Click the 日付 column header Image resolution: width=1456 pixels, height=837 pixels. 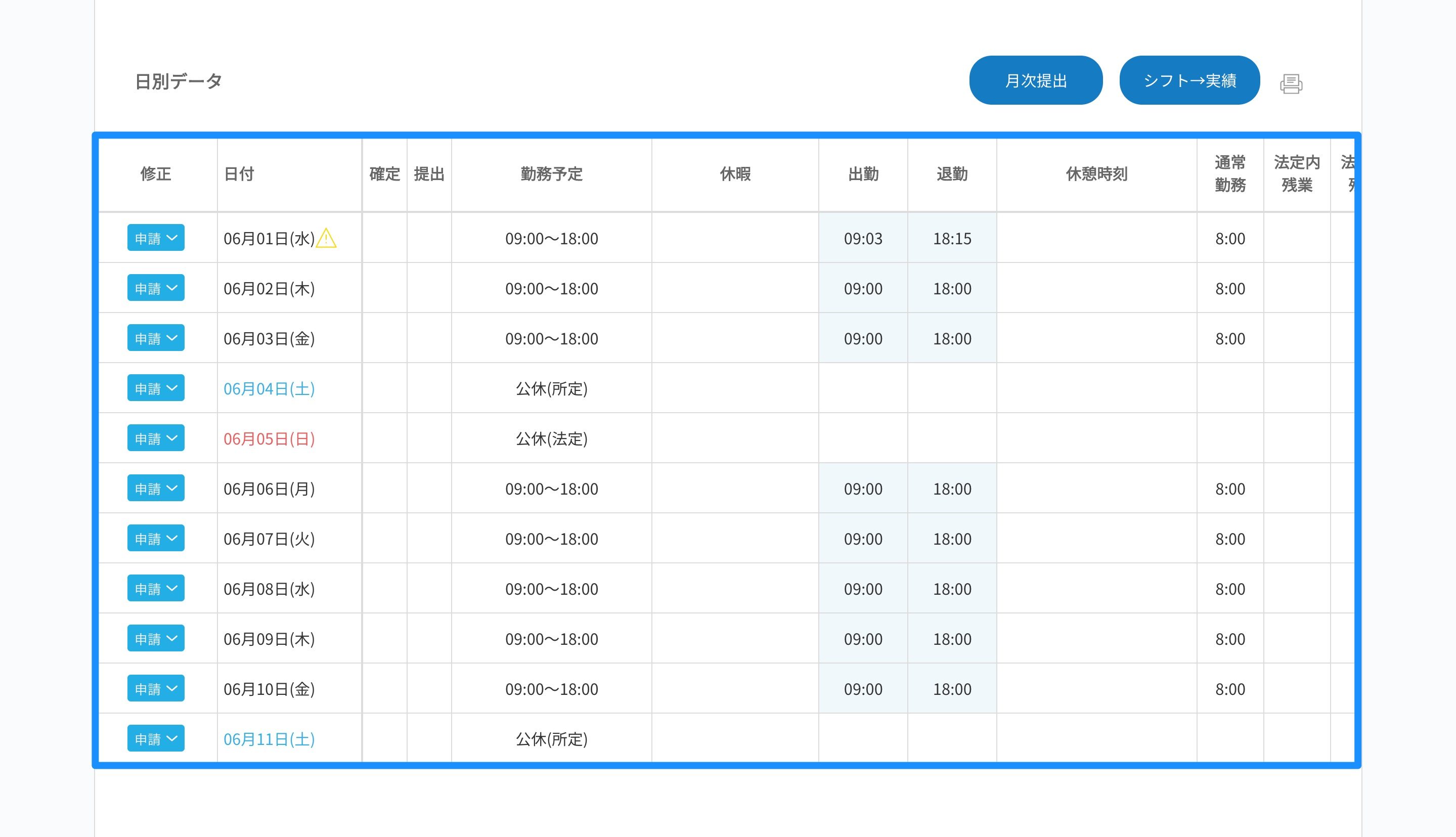pyautogui.click(x=239, y=174)
